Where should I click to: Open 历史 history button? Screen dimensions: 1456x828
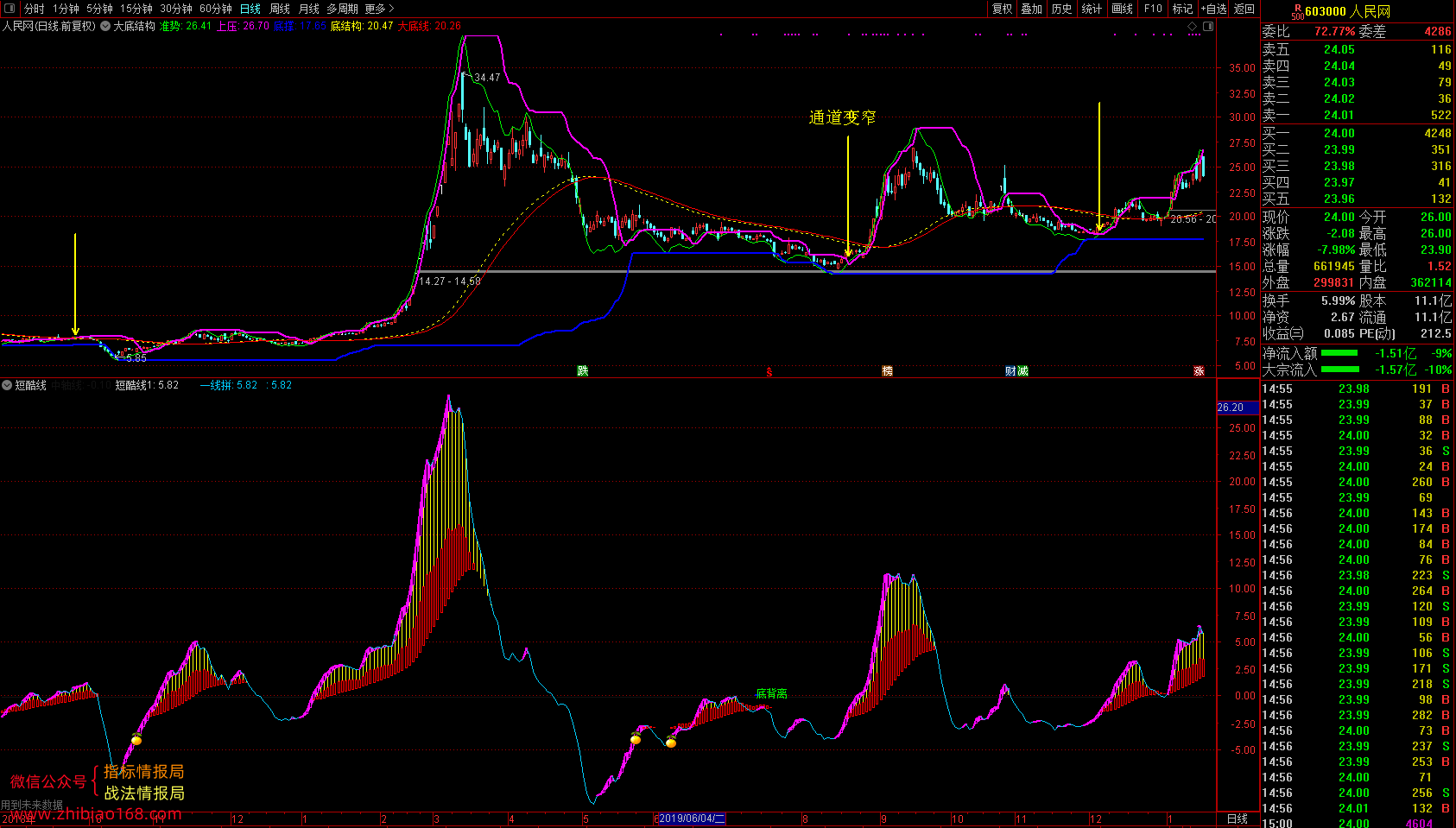1062,9
